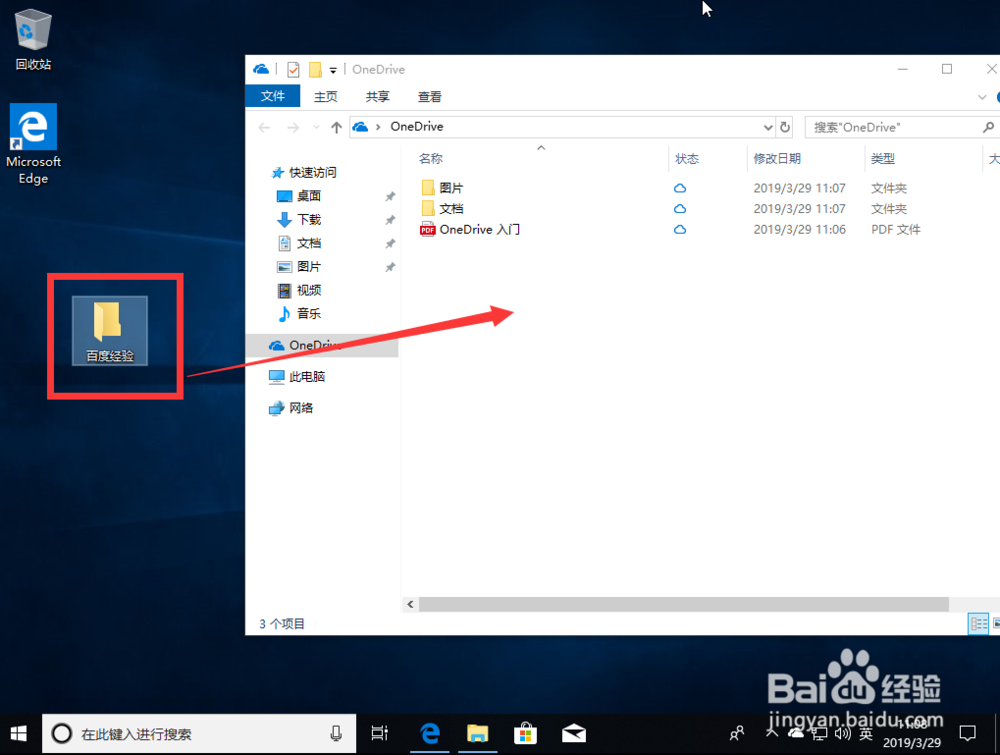Click the pin icon next to 下载
This screenshot has height=755, width=1000.
(x=390, y=220)
